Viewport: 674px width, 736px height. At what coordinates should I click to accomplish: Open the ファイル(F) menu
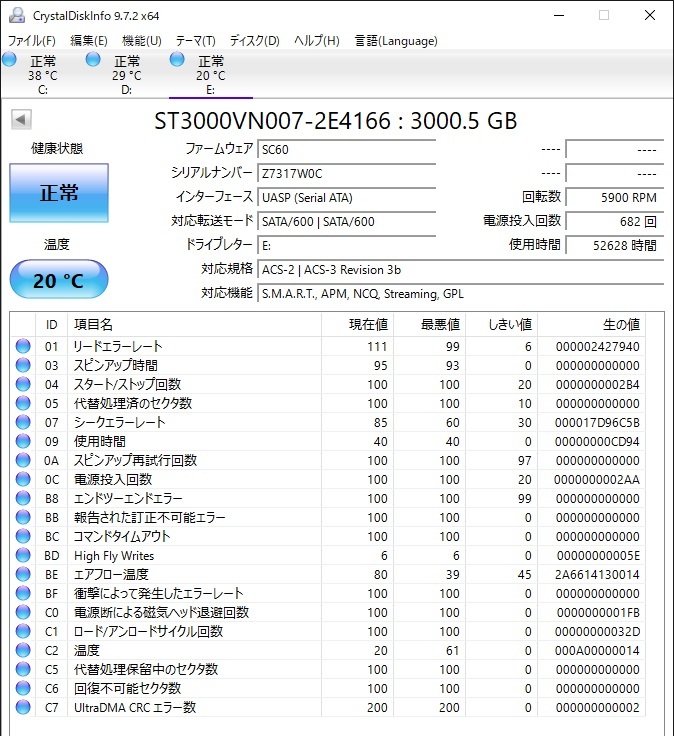(x=32, y=41)
